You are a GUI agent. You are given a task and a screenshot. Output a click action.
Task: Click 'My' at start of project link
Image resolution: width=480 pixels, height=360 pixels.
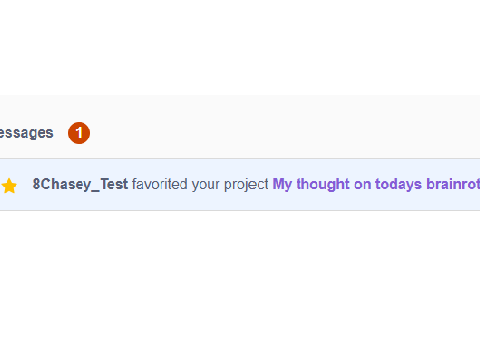point(282,184)
